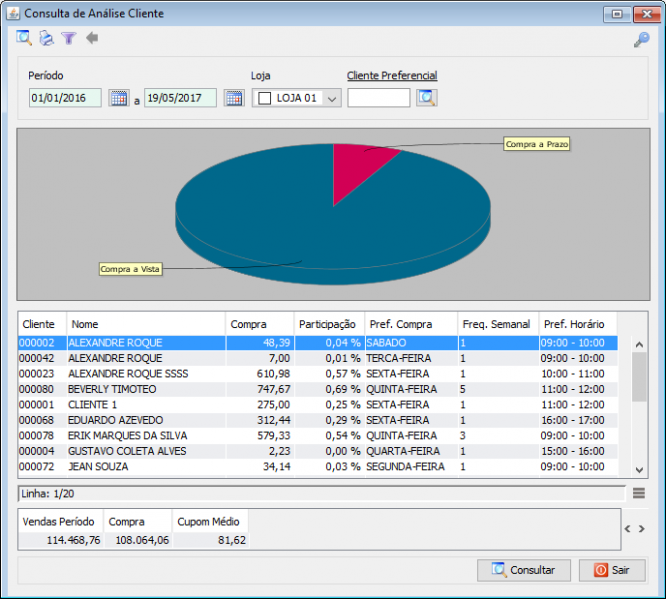666x599 pixels.
Task: Sort by the Pref. Compra column header
Action: tap(411, 324)
